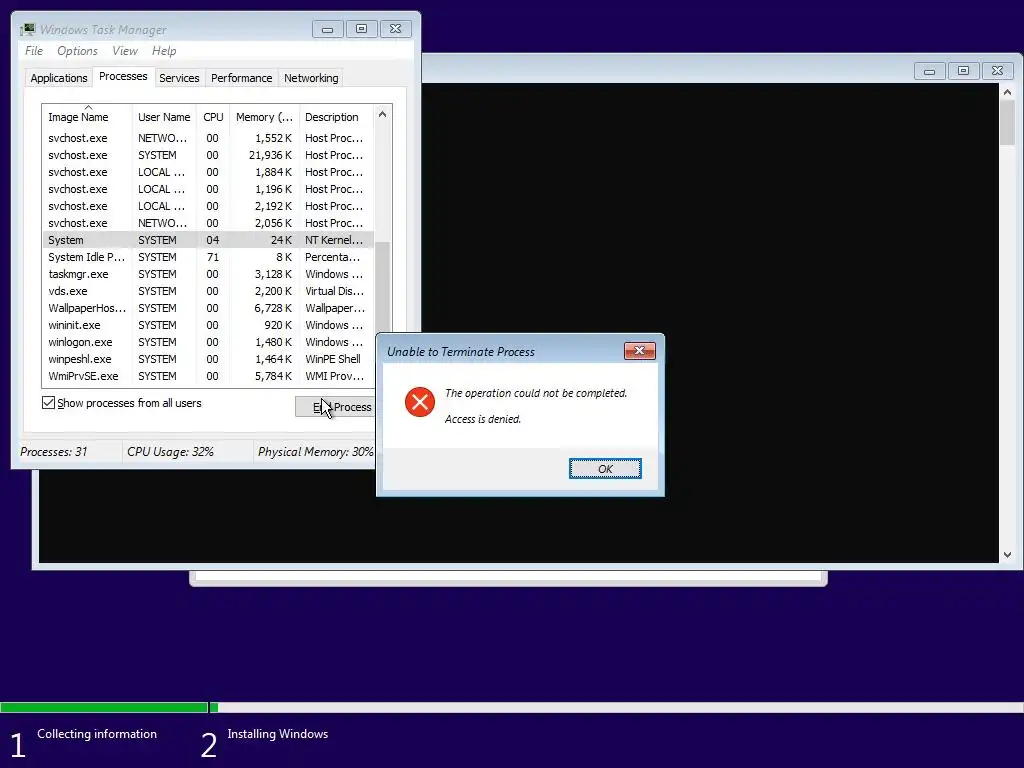
Task: Select the WallpaperHos... process
Action: pyautogui.click(x=208, y=308)
